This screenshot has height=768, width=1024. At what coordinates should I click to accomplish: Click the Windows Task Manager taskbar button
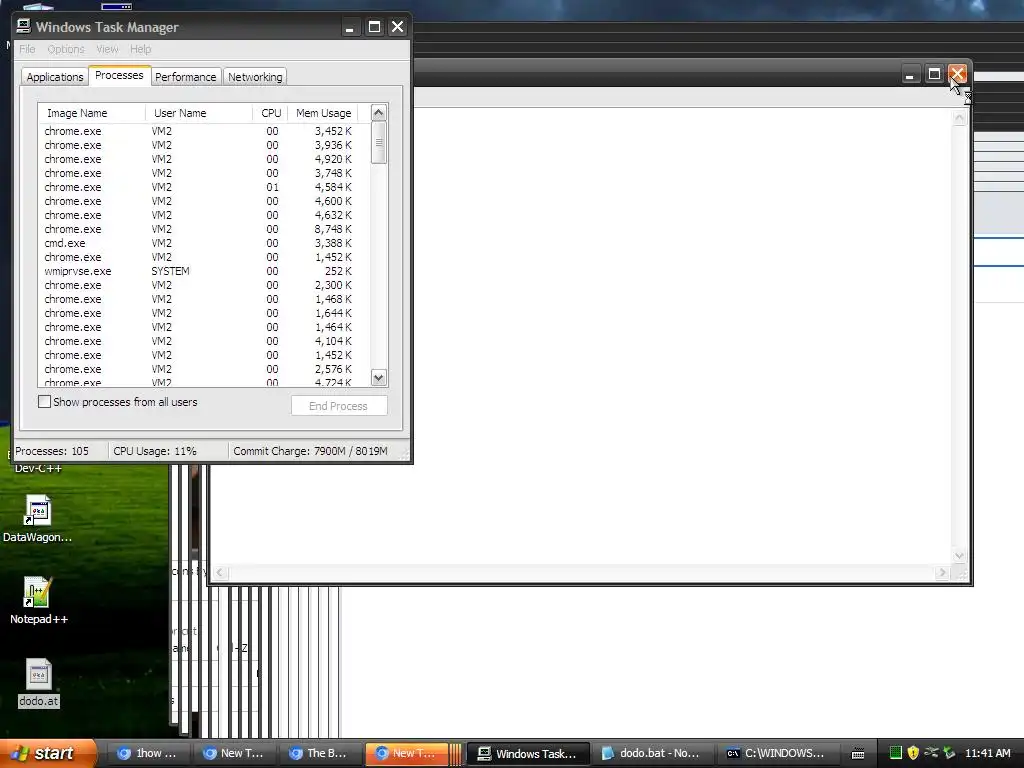[x=528, y=753]
